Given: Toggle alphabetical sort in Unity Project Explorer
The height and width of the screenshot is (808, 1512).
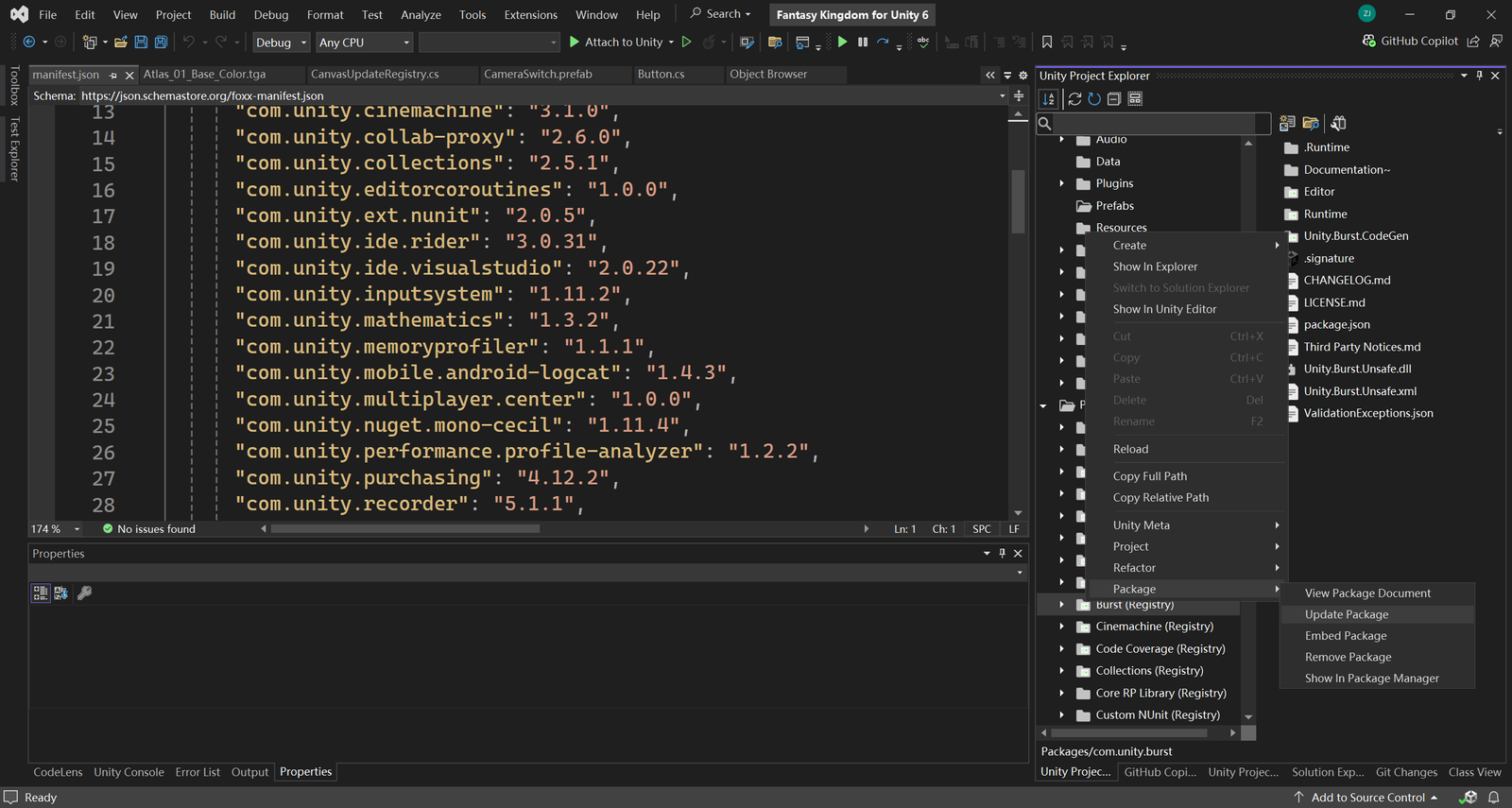Looking at the screenshot, I should tap(1049, 98).
